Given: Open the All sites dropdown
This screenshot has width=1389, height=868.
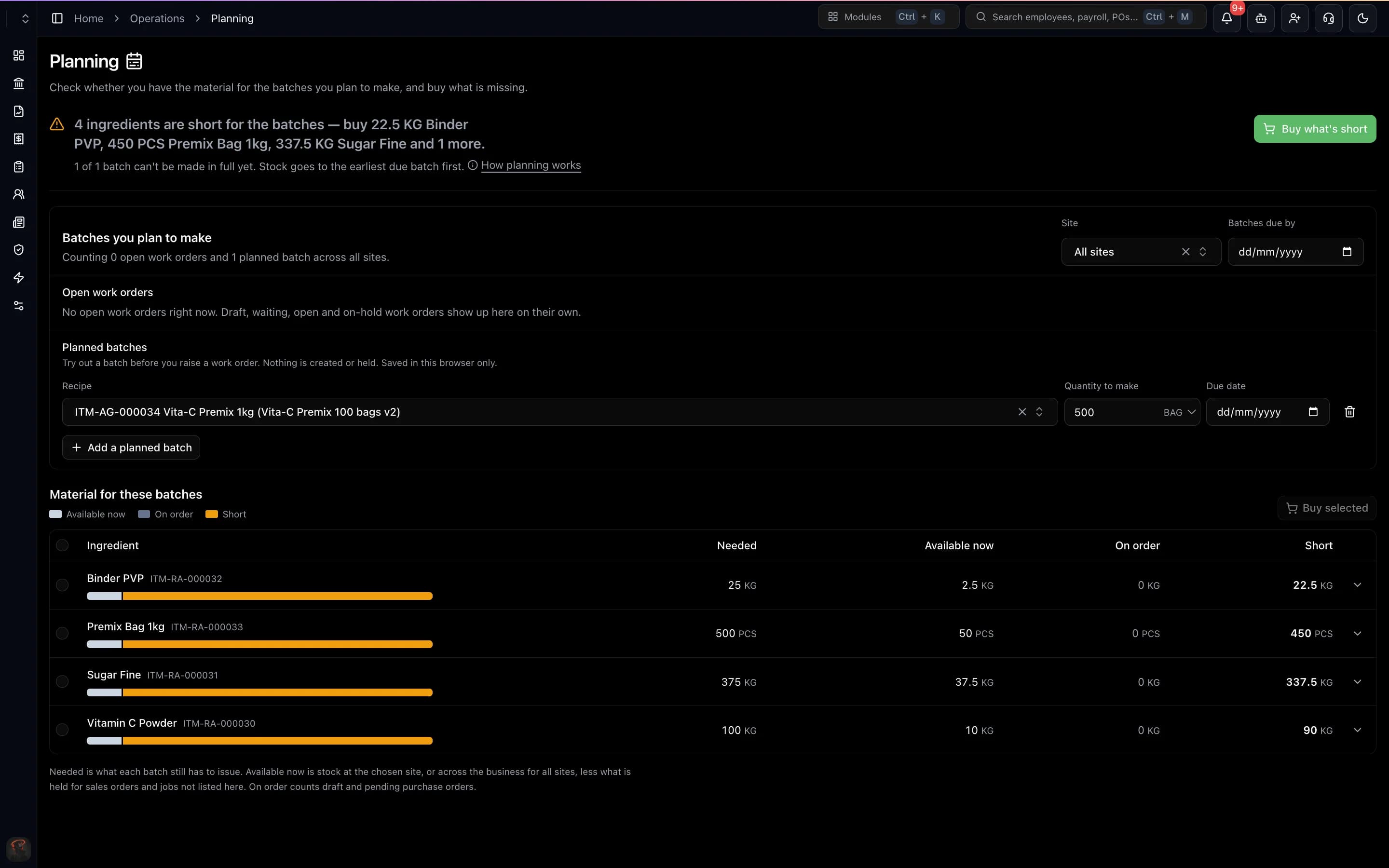Looking at the screenshot, I should pyautogui.click(x=1141, y=251).
